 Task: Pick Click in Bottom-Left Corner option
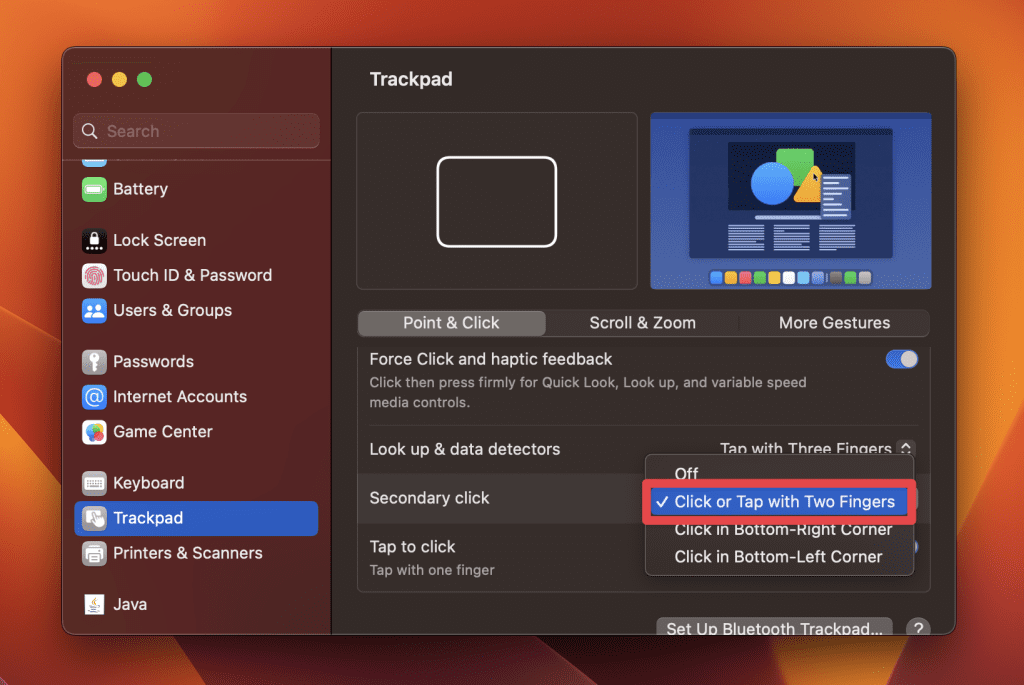778,557
